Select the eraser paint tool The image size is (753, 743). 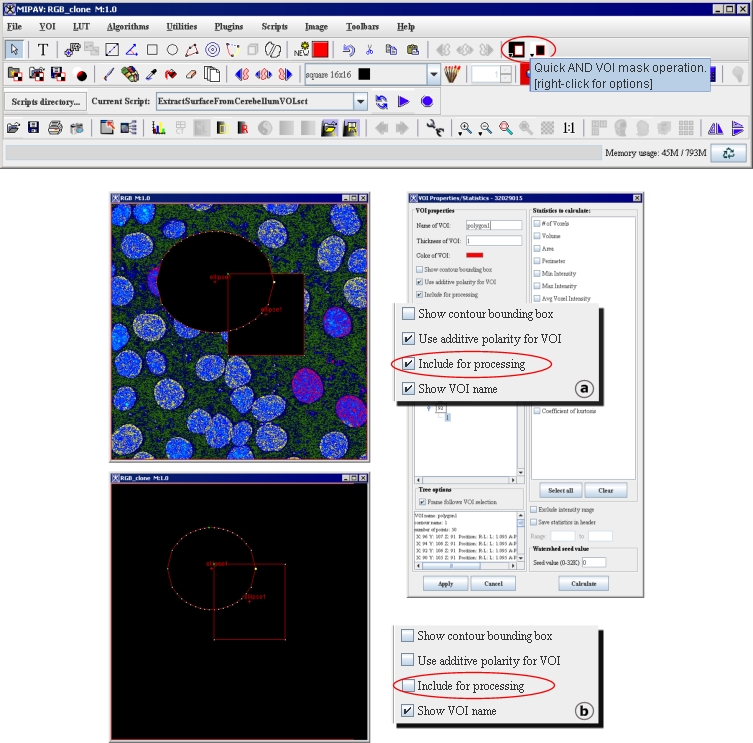coord(191,75)
